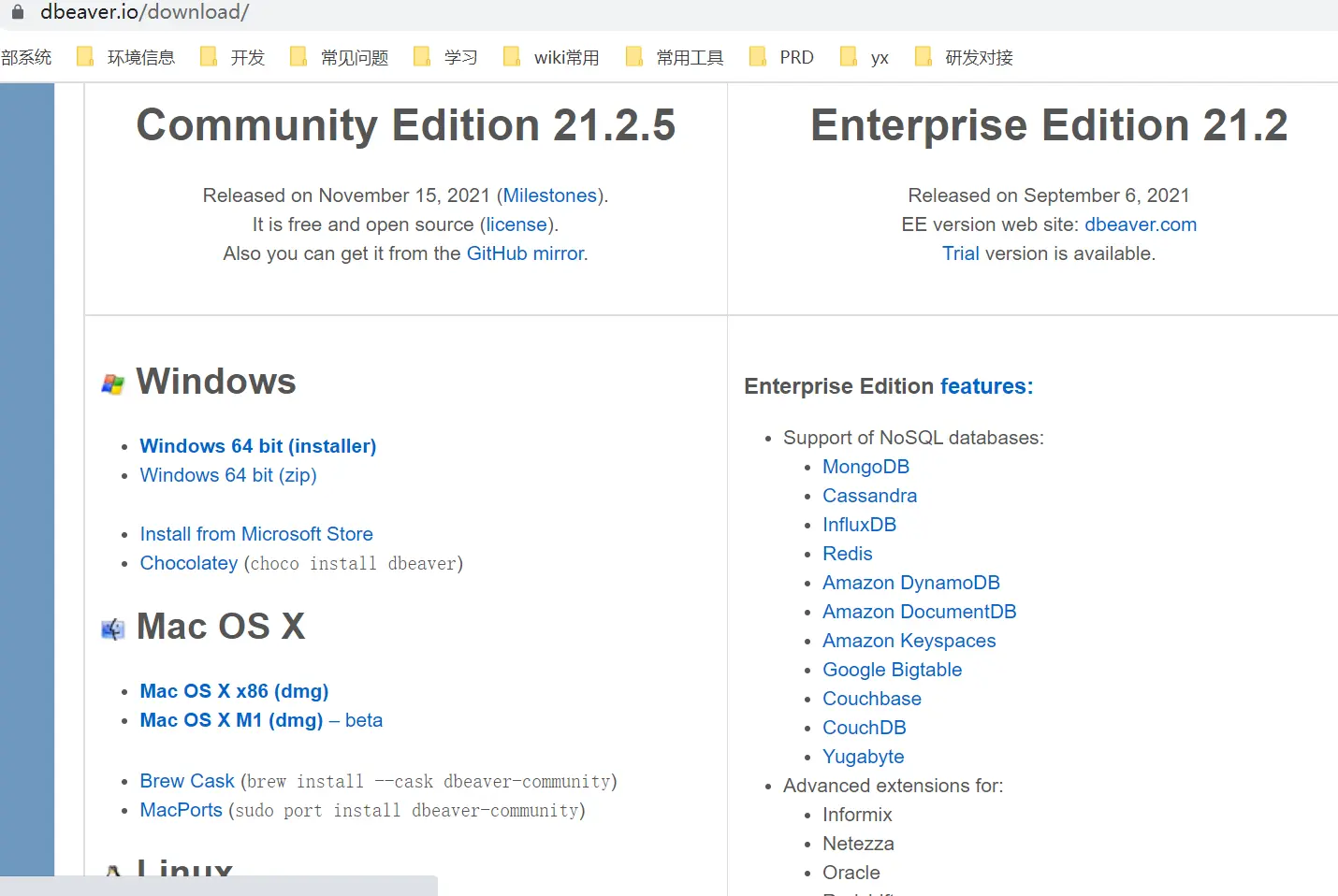This screenshot has width=1338, height=896.
Task: Open the yx bookmark folder icon
Action: tap(849, 57)
